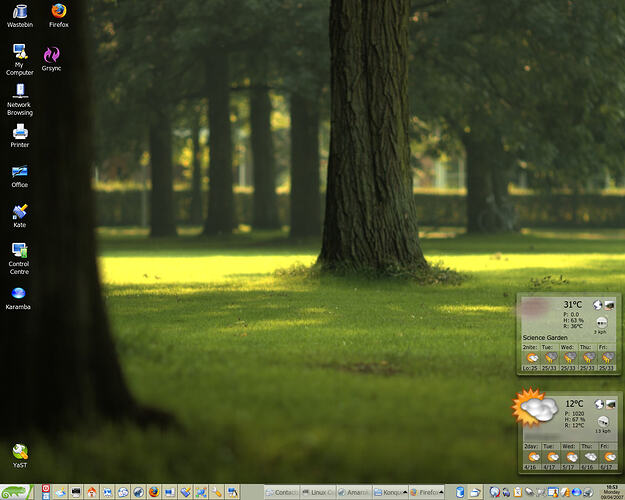
Task: Open the My Computer desktop icon
Action: (20, 59)
